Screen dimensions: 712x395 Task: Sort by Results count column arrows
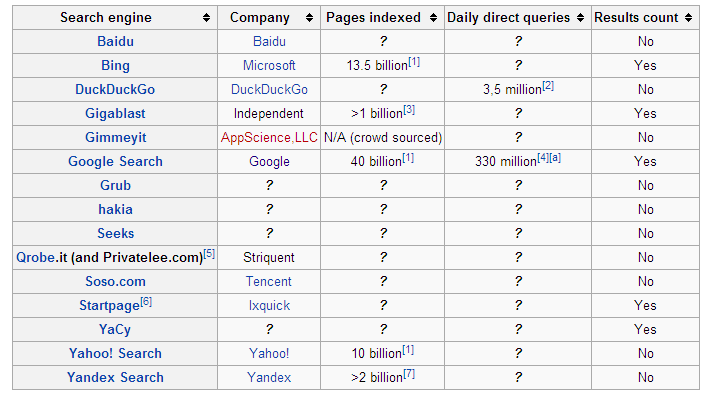click(x=688, y=18)
